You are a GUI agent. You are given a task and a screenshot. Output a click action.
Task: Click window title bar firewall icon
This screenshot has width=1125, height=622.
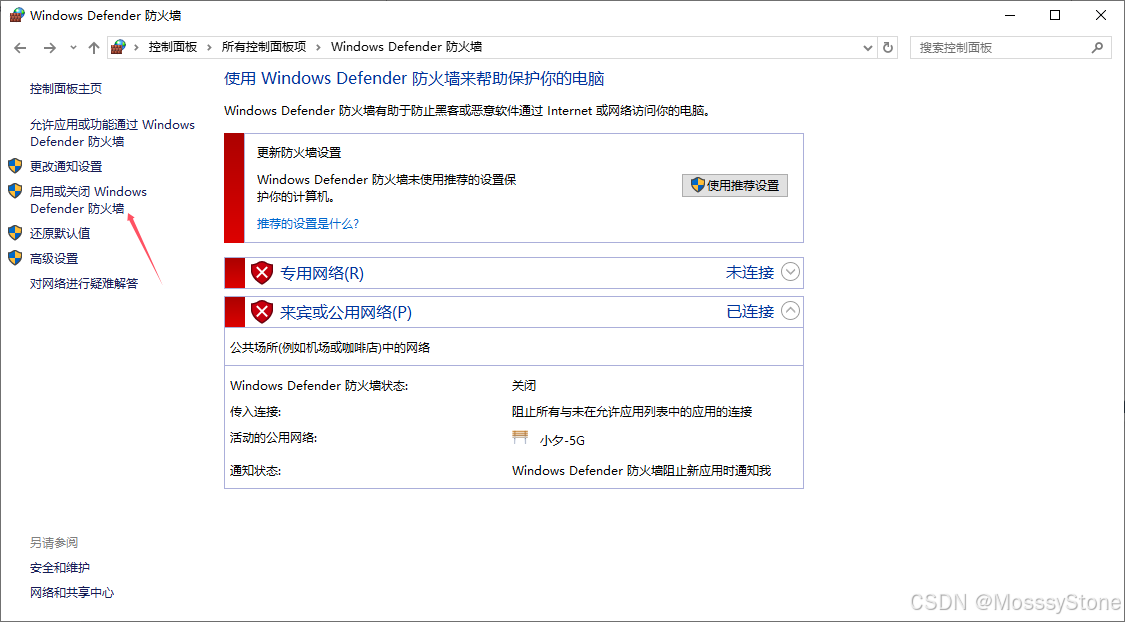pyautogui.click(x=17, y=15)
